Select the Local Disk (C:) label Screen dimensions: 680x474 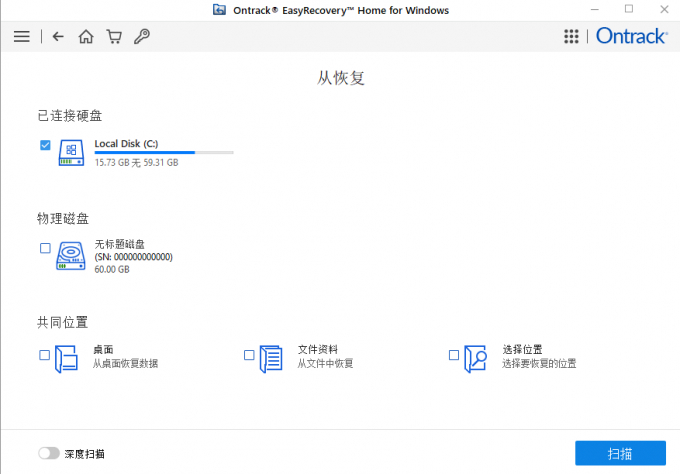126,144
